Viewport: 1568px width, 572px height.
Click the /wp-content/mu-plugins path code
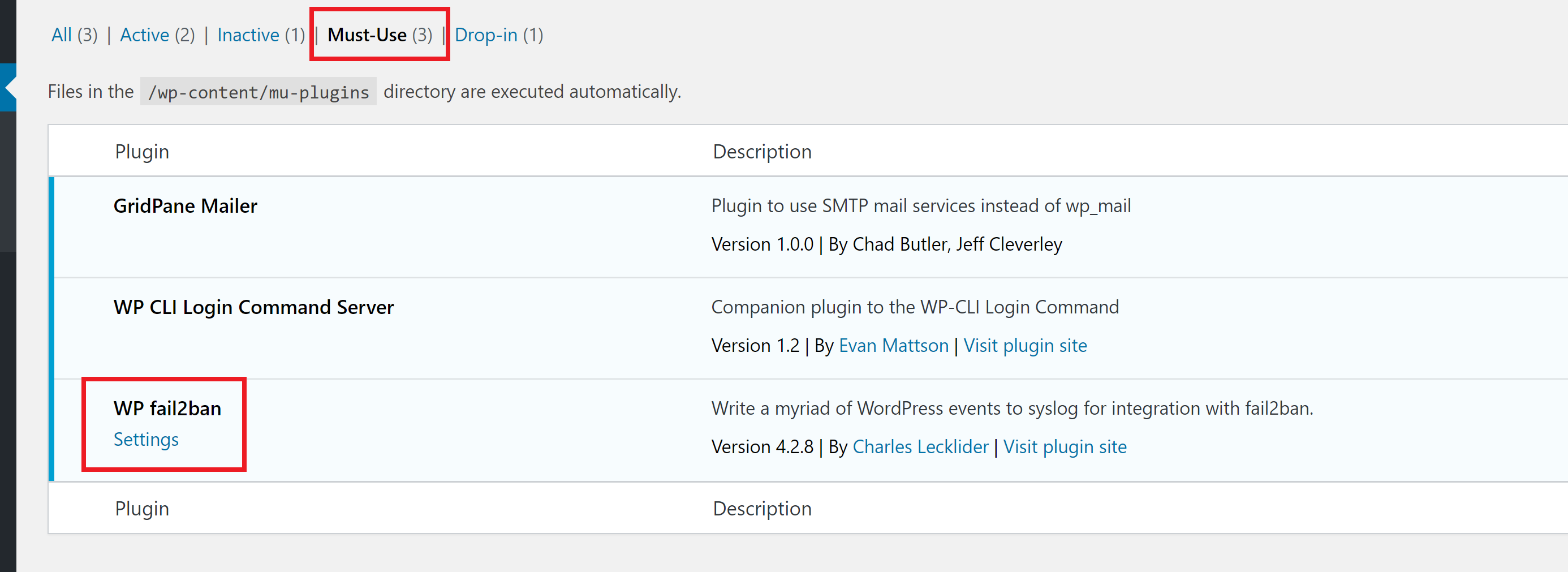click(x=258, y=92)
